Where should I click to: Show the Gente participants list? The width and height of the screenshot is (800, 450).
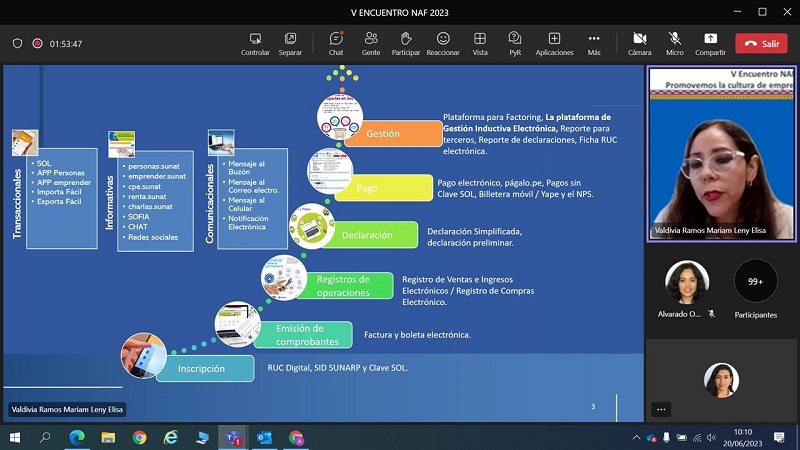click(x=370, y=43)
